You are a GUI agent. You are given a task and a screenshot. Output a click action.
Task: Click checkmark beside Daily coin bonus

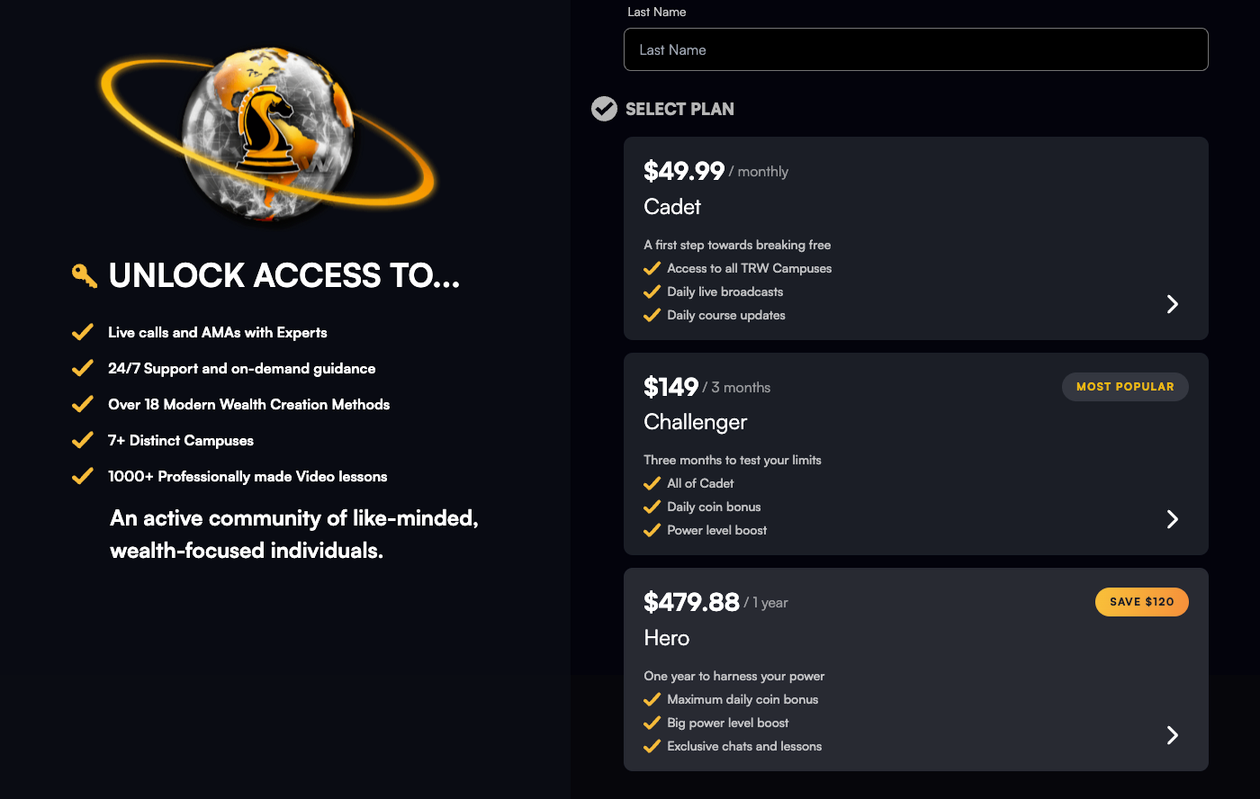click(652, 507)
